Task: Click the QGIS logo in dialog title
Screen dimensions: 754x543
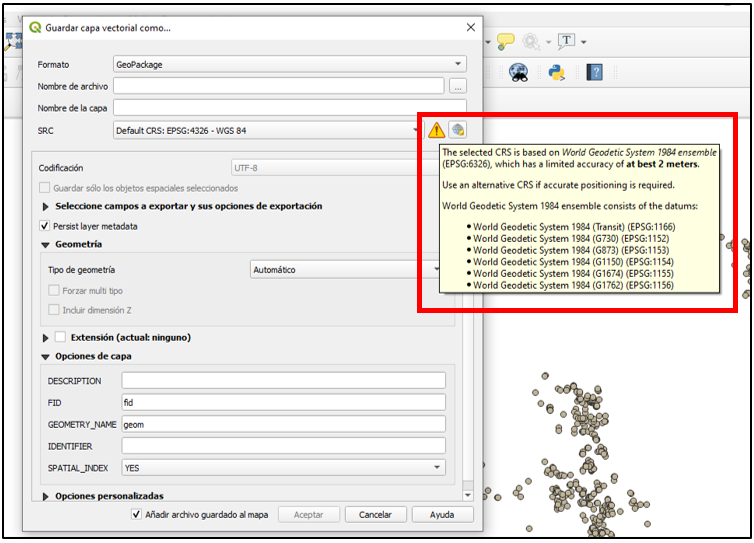Action: coord(35,27)
